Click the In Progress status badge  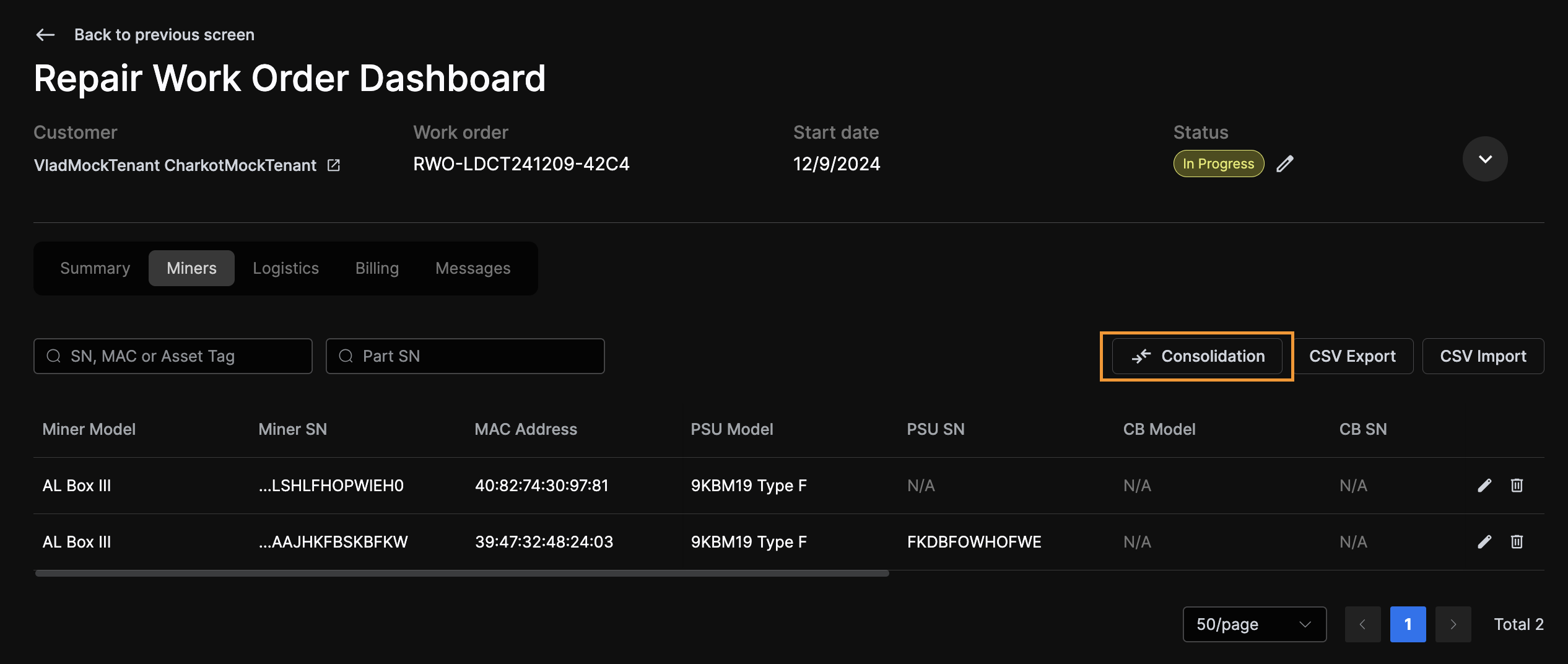point(1217,164)
